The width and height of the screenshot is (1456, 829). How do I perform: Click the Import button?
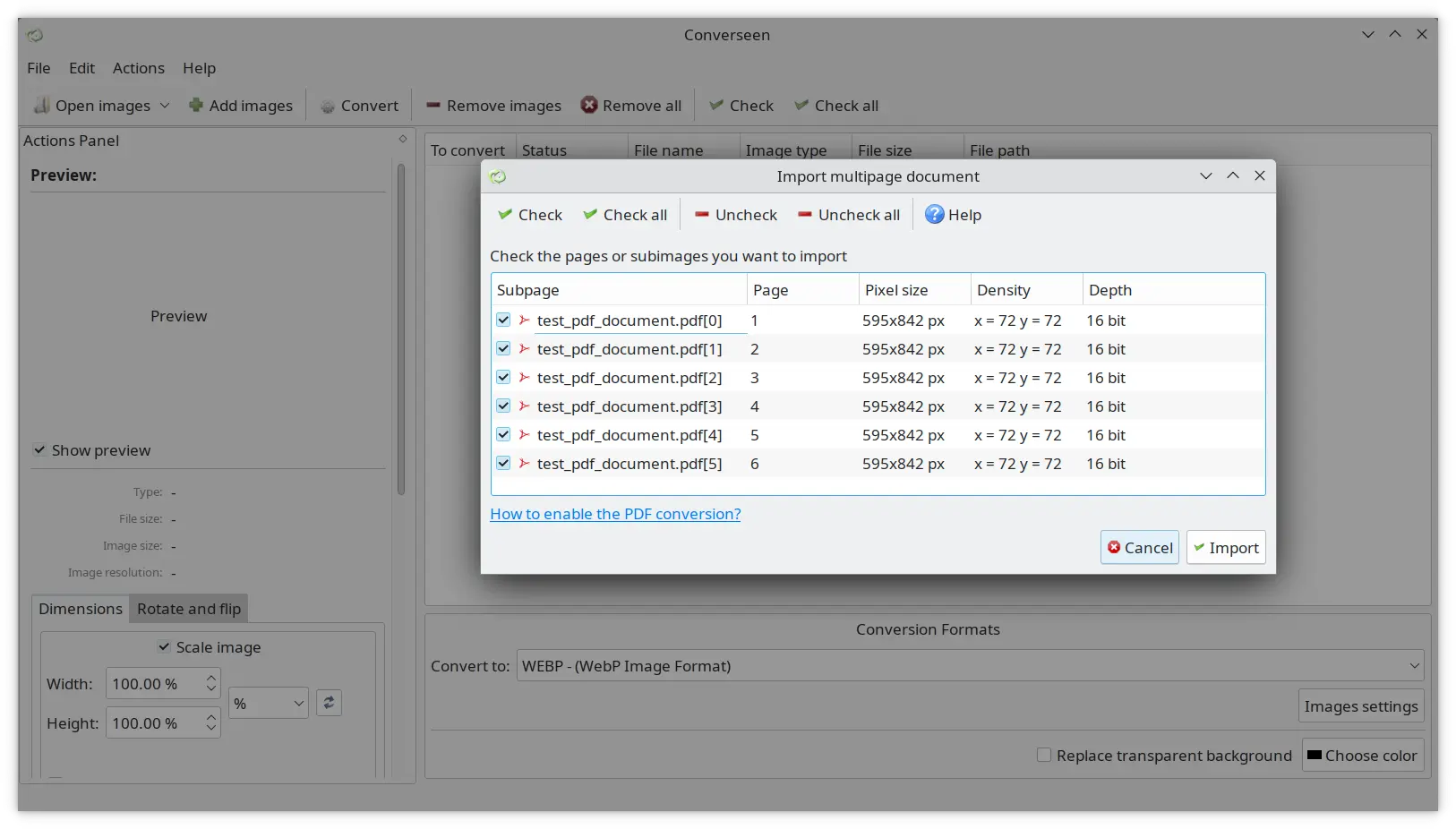point(1225,548)
